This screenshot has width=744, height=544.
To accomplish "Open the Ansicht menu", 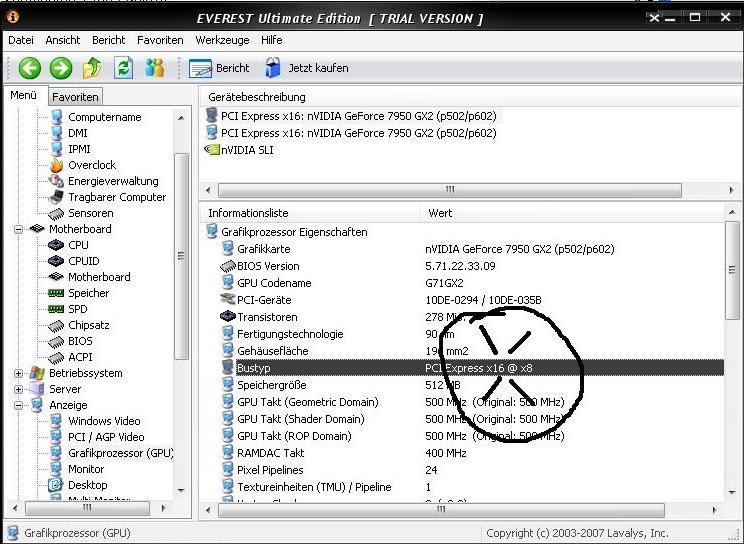I will 63,40.
